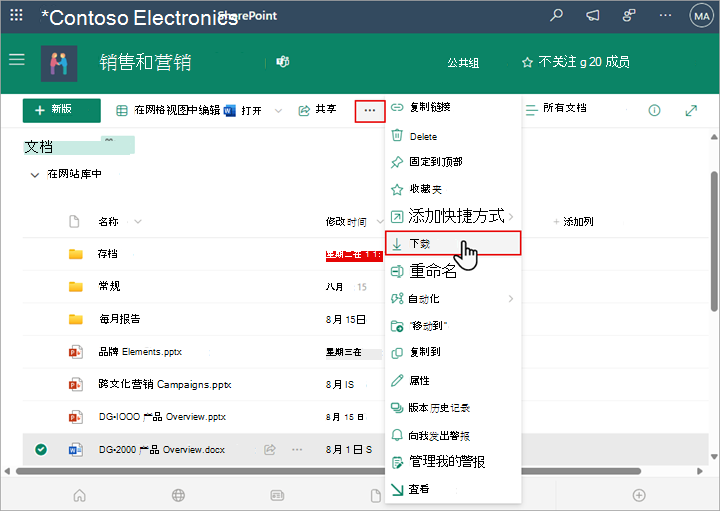720x511 pixels.
Task: Expand 自动化 submenu
Action: point(453,299)
